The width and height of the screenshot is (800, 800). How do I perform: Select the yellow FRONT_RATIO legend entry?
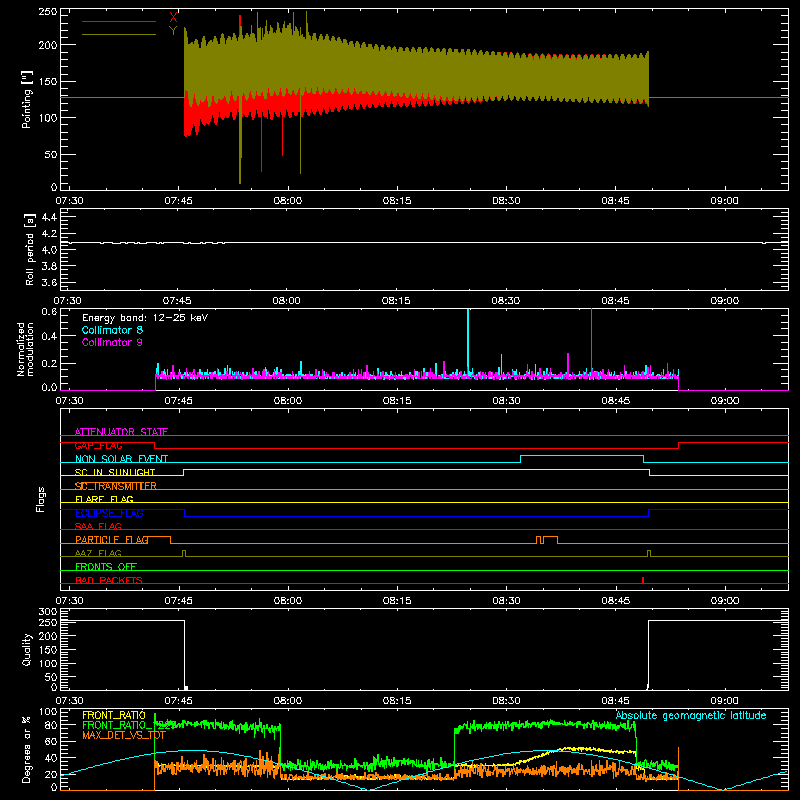(114, 715)
